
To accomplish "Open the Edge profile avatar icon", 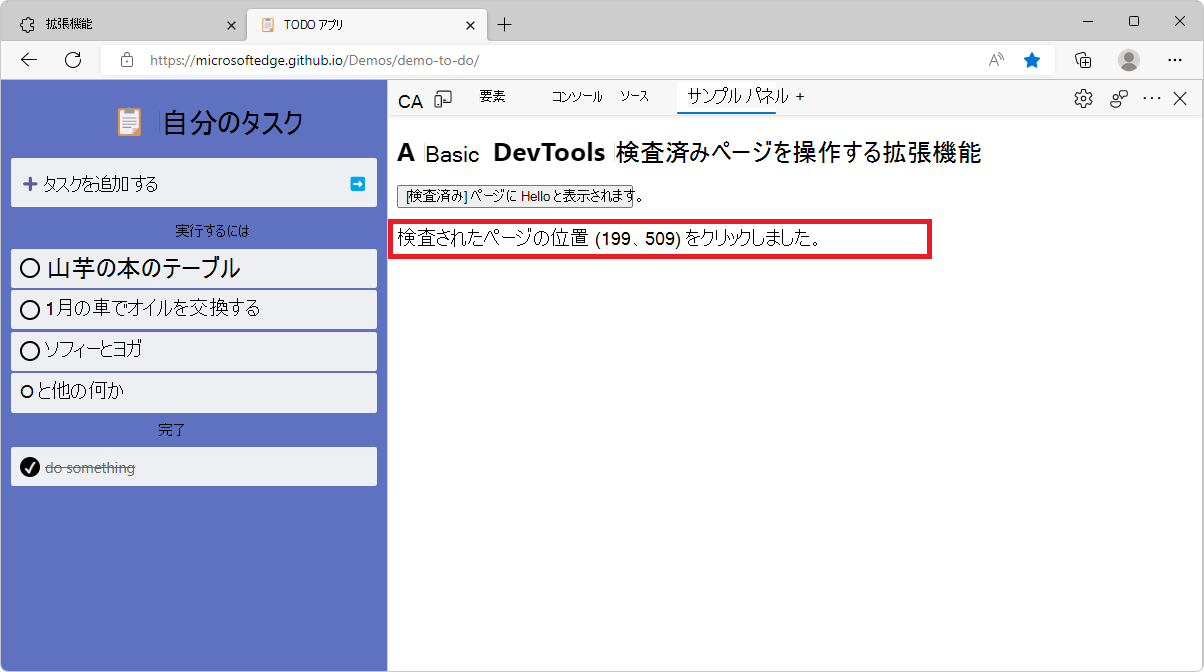I will 1128,60.
